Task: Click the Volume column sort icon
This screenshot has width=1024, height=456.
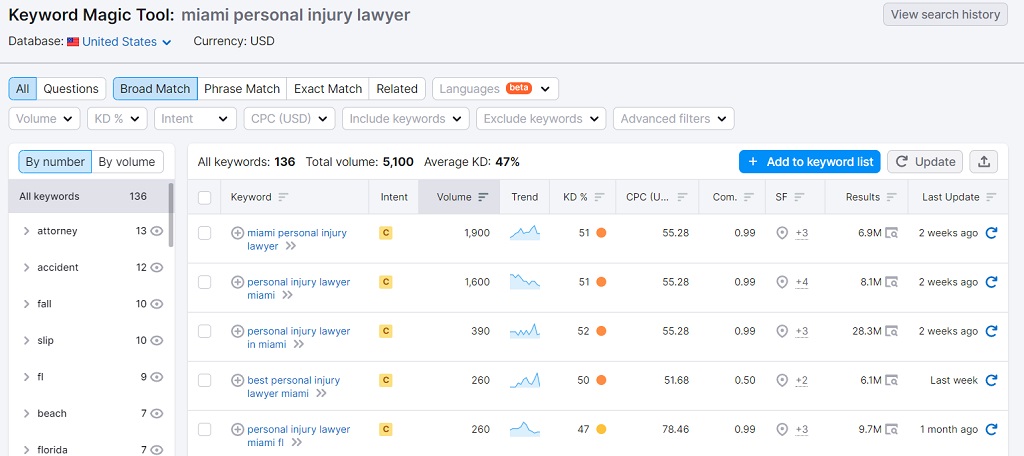Action: point(484,197)
